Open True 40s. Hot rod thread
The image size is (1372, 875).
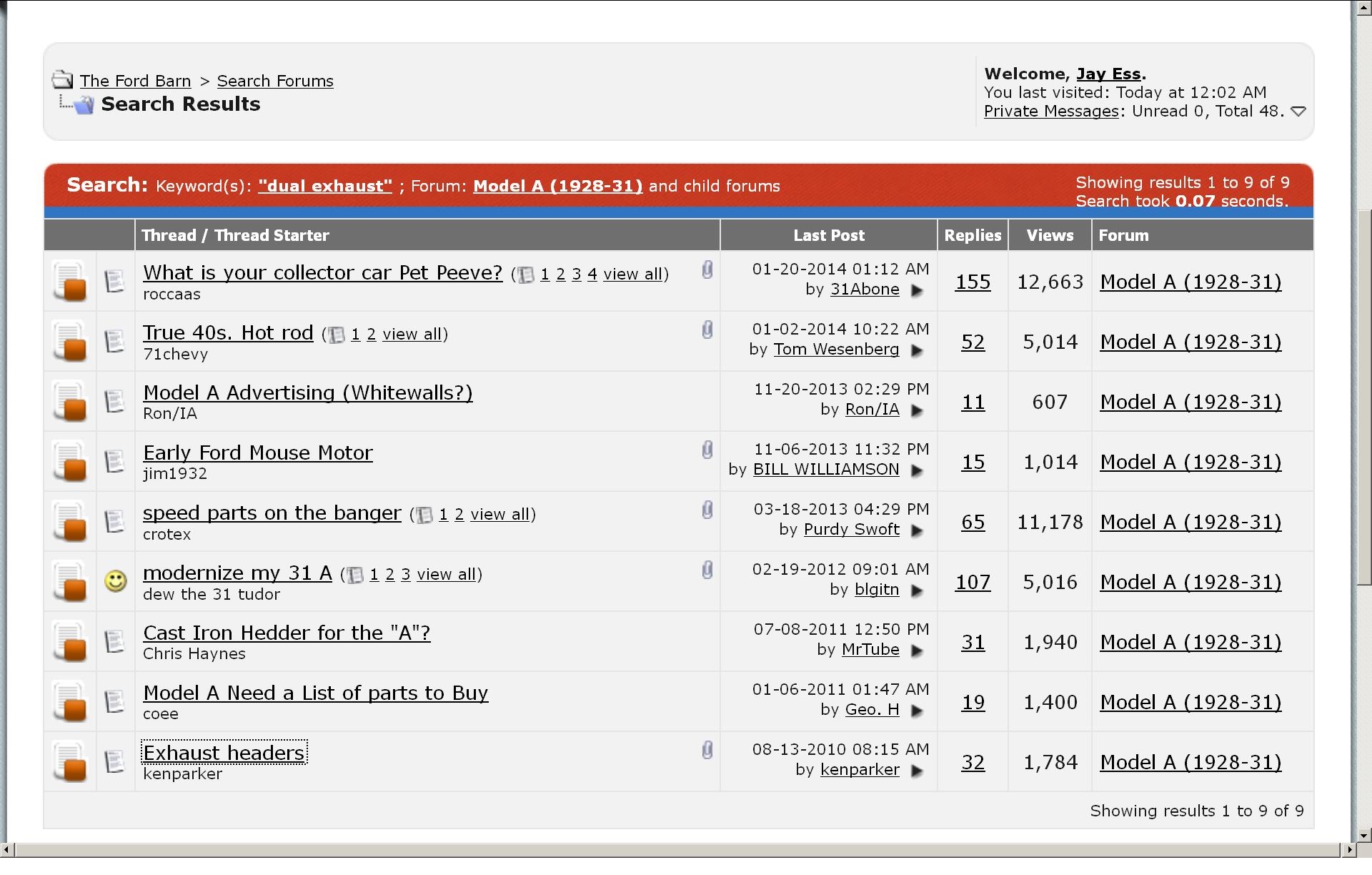[228, 332]
